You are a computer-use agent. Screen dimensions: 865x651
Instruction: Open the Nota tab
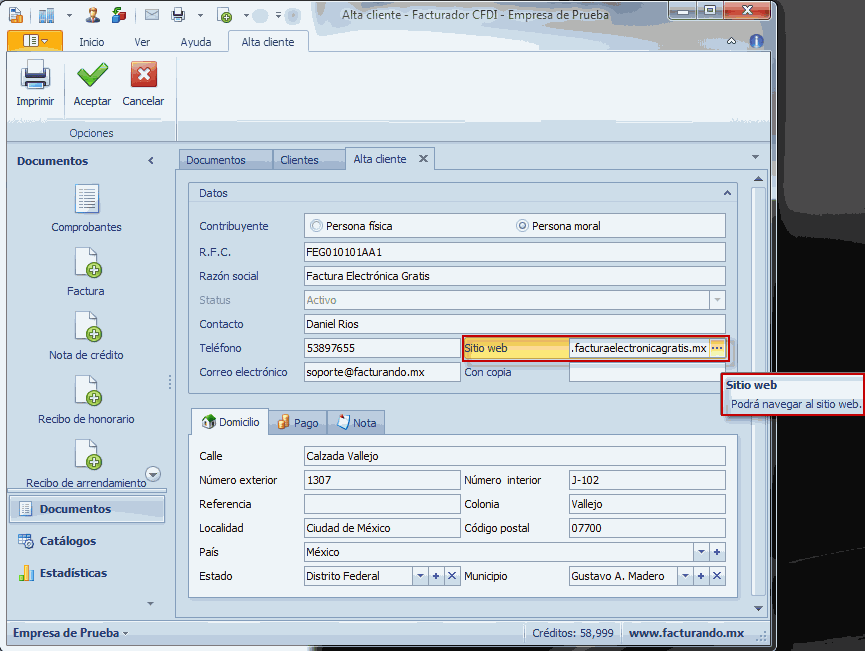(x=356, y=423)
